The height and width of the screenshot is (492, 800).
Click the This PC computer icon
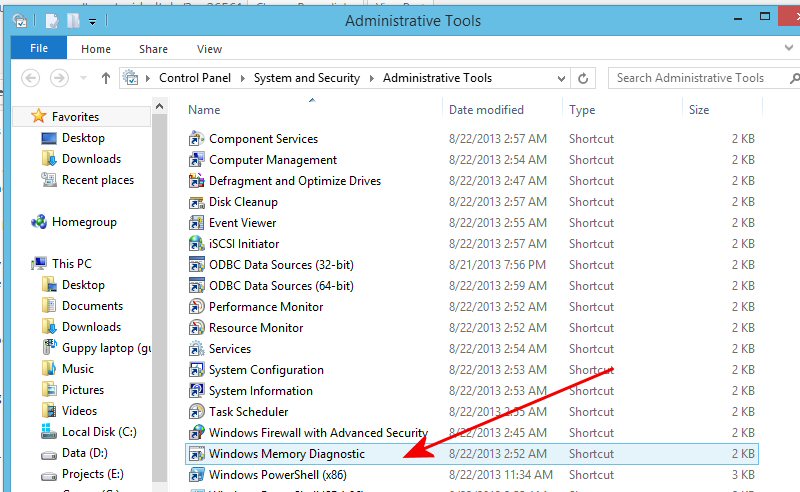coord(39,264)
